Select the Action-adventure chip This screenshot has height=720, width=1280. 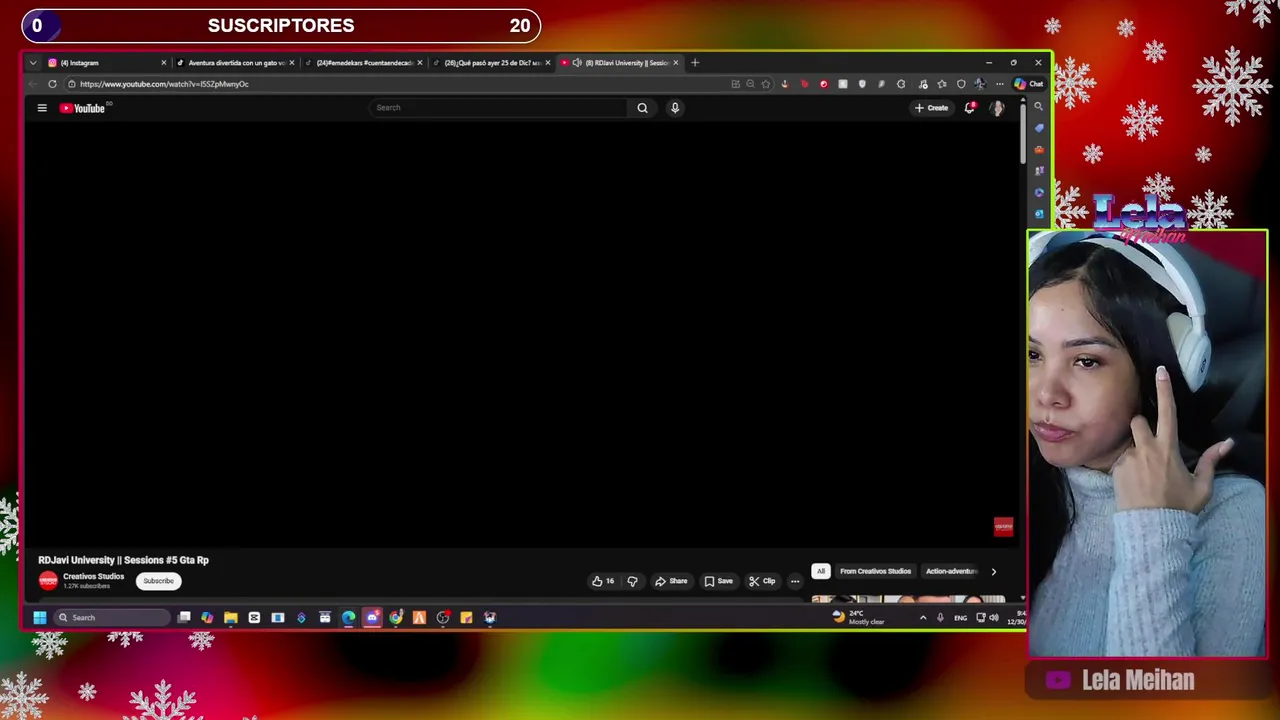[951, 572]
